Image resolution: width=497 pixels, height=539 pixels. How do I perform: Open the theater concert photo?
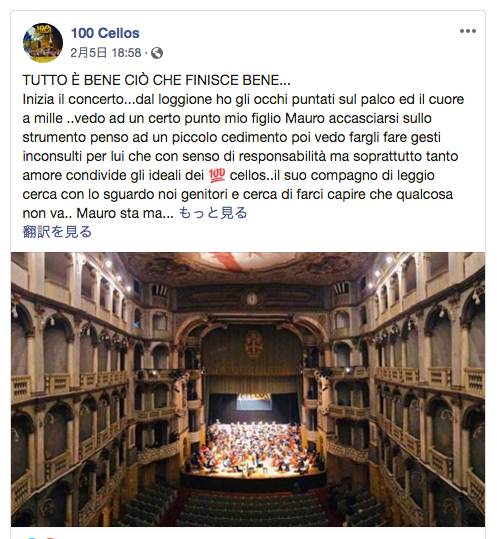248,389
